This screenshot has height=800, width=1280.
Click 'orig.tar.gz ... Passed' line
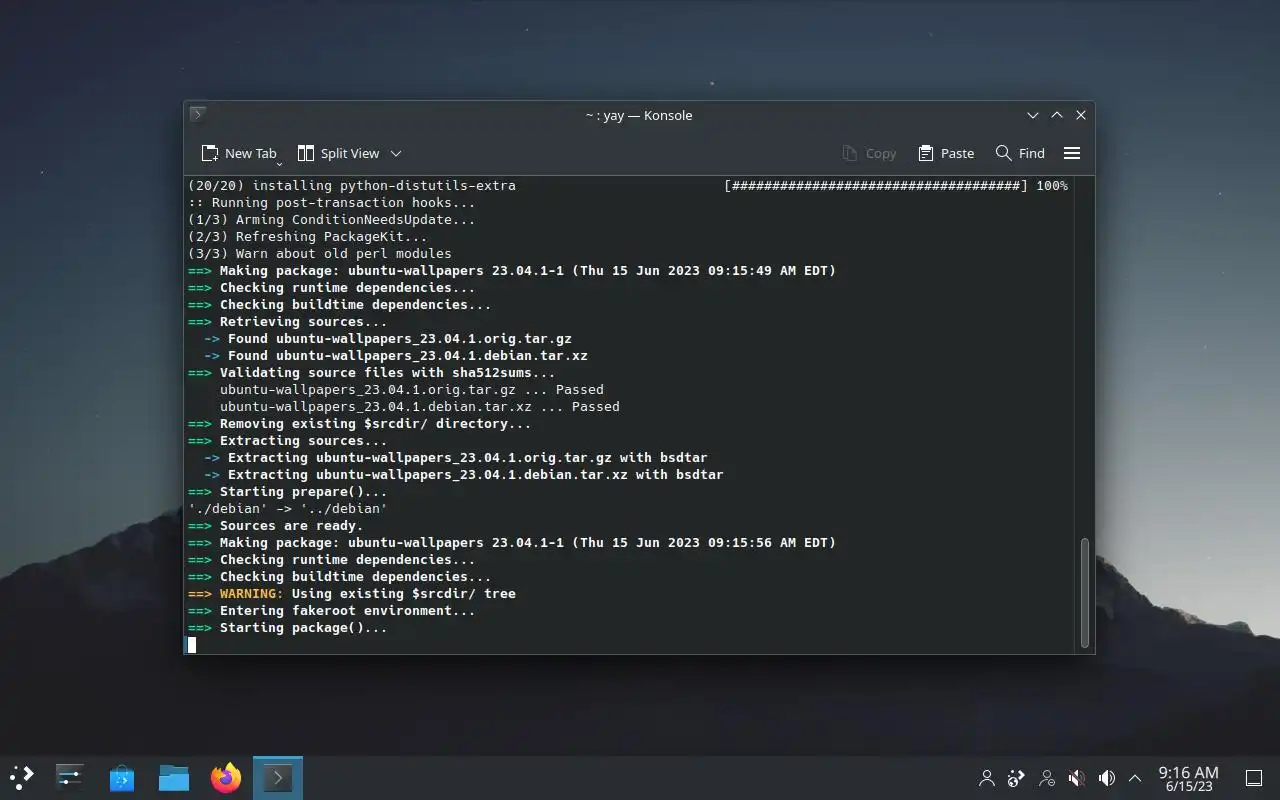pos(412,389)
